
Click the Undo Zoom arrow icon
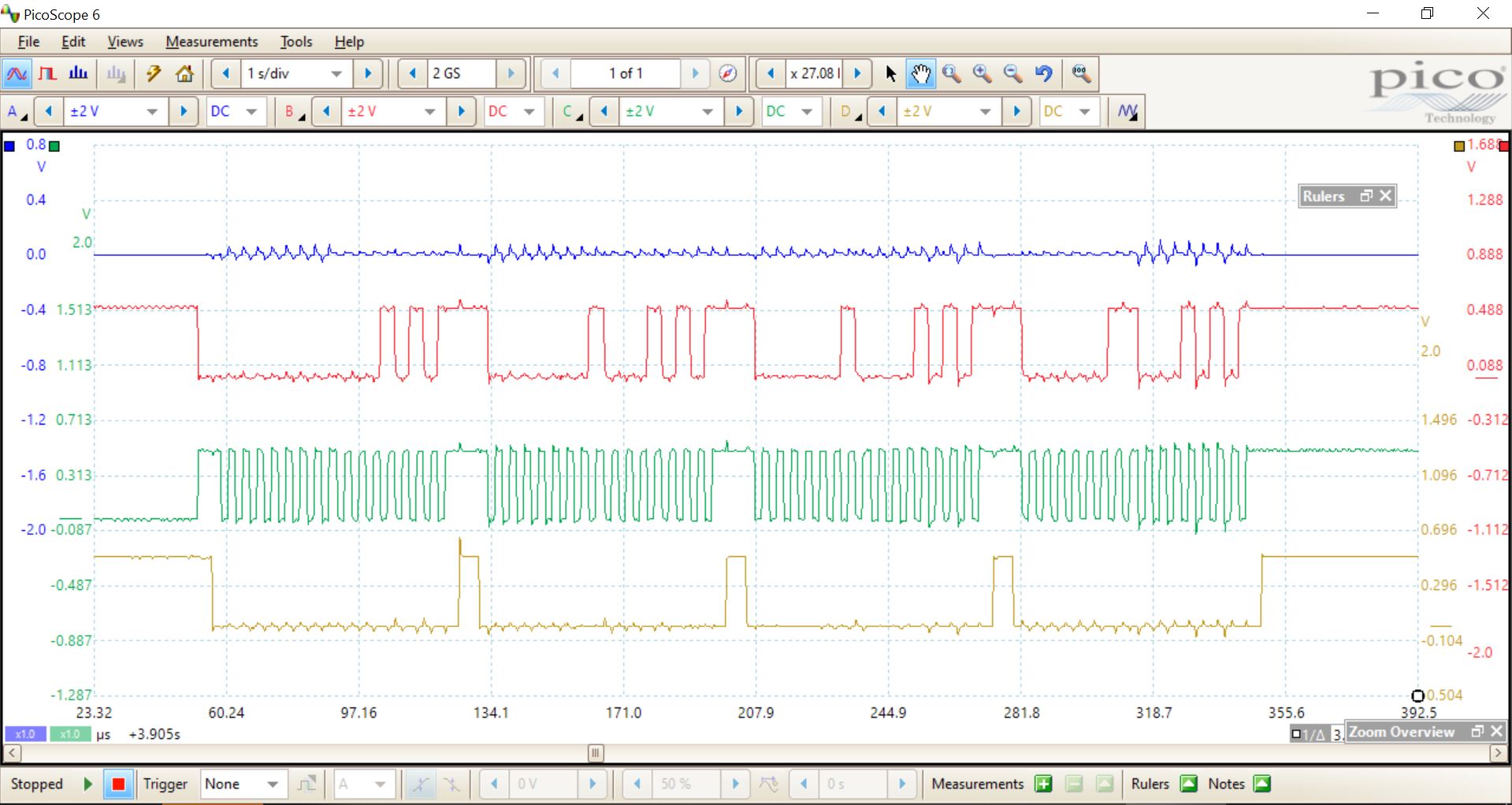click(x=1044, y=74)
